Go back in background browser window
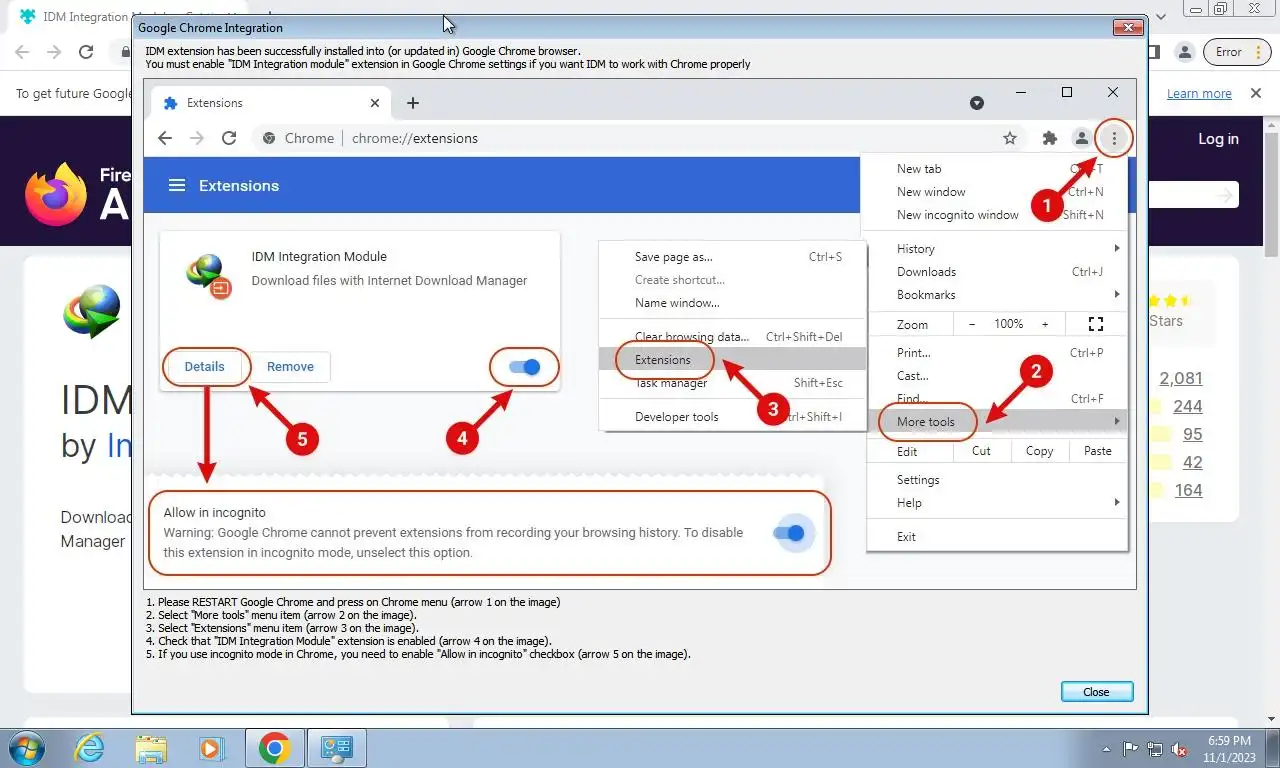The image size is (1280, 768). 22,52
